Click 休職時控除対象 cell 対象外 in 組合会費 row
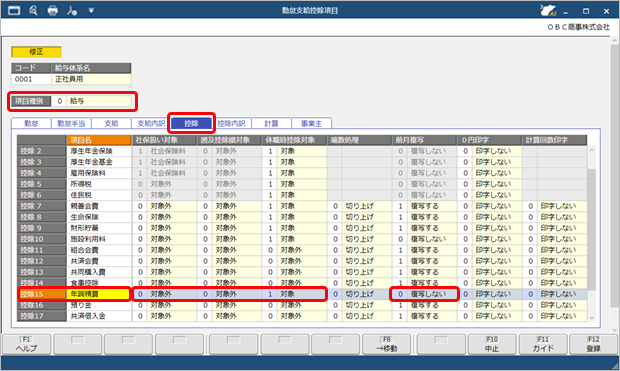 [x=302, y=250]
